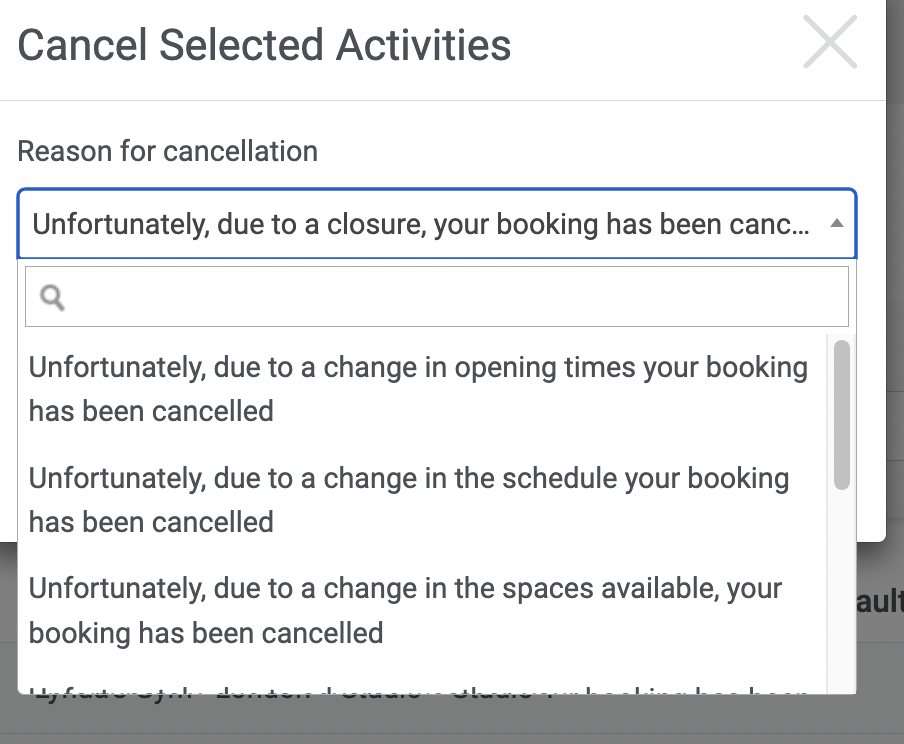Click second line of schedule change option
Image resolution: width=904 pixels, height=744 pixels.
pyautogui.click(x=151, y=522)
